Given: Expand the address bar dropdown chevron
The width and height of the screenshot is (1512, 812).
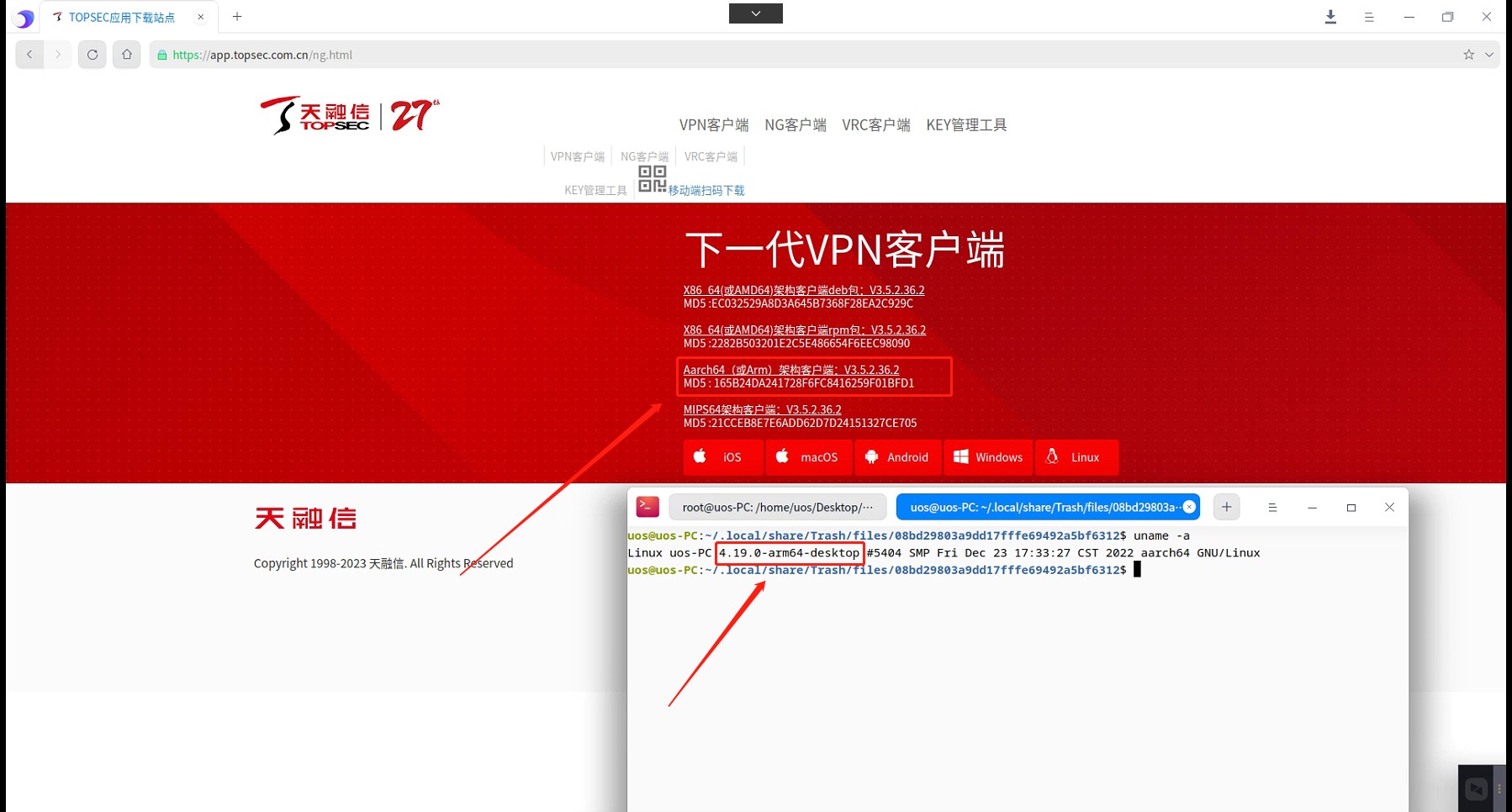Looking at the screenshot, I should pos(1489,55).
